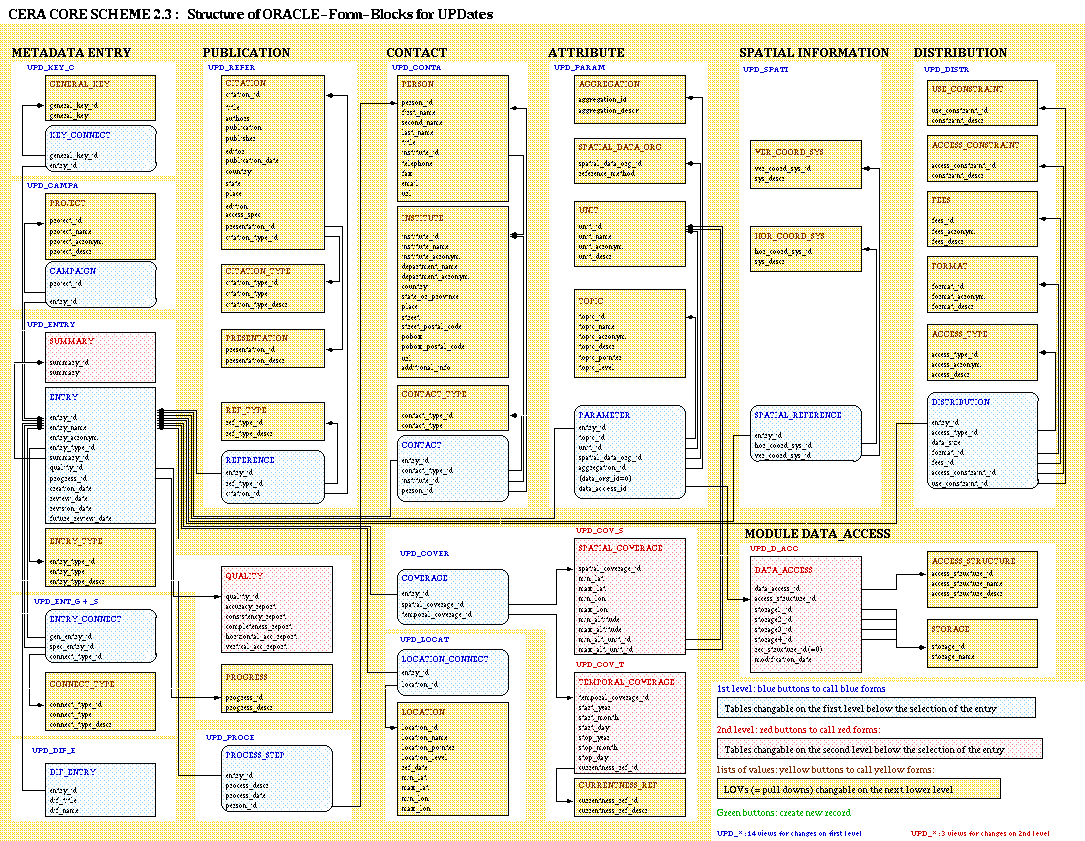Open the blue REFERENCE table box
1085x841 pixels.
273,476
